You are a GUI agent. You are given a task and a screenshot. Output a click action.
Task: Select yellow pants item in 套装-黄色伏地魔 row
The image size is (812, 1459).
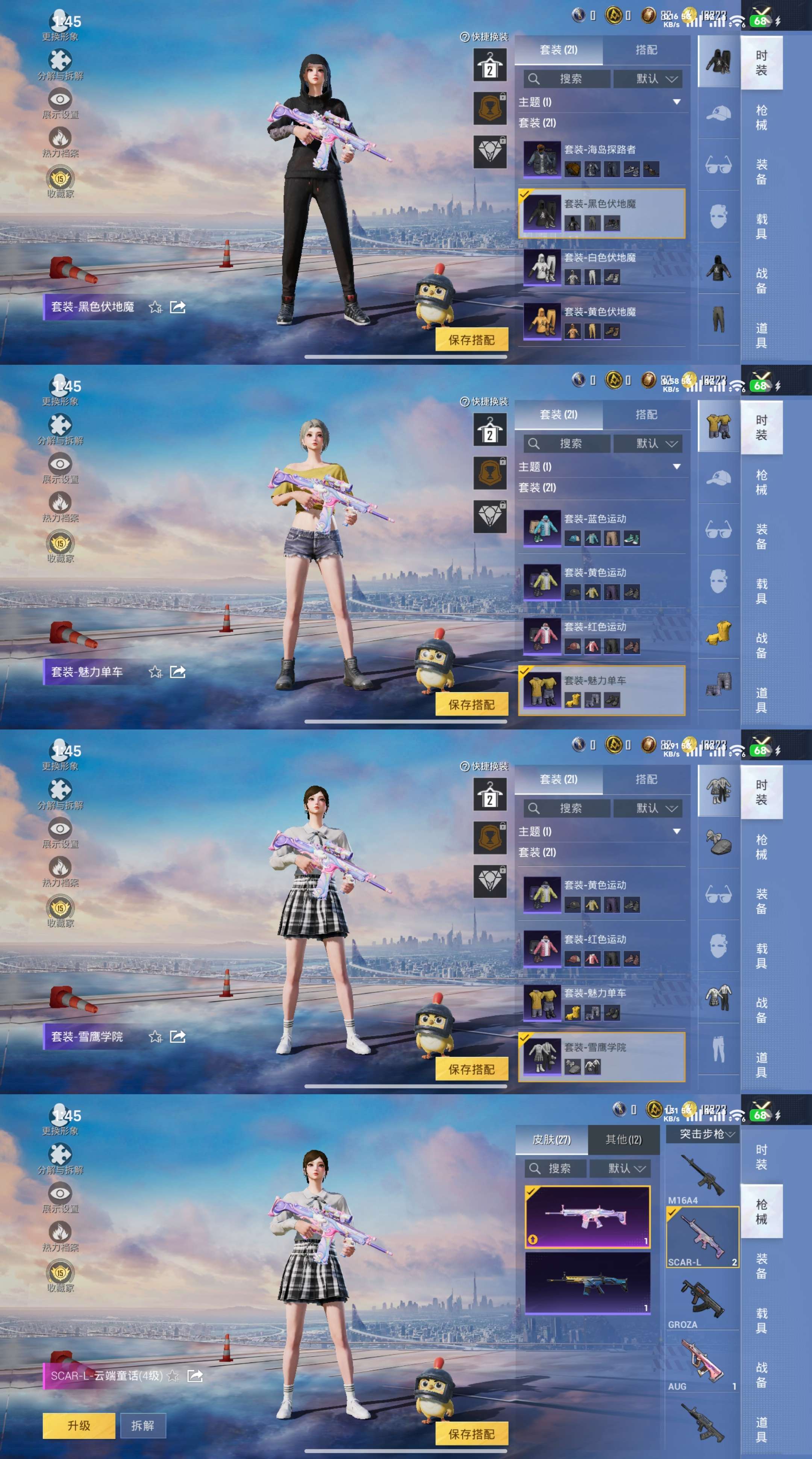coord(592,331)
